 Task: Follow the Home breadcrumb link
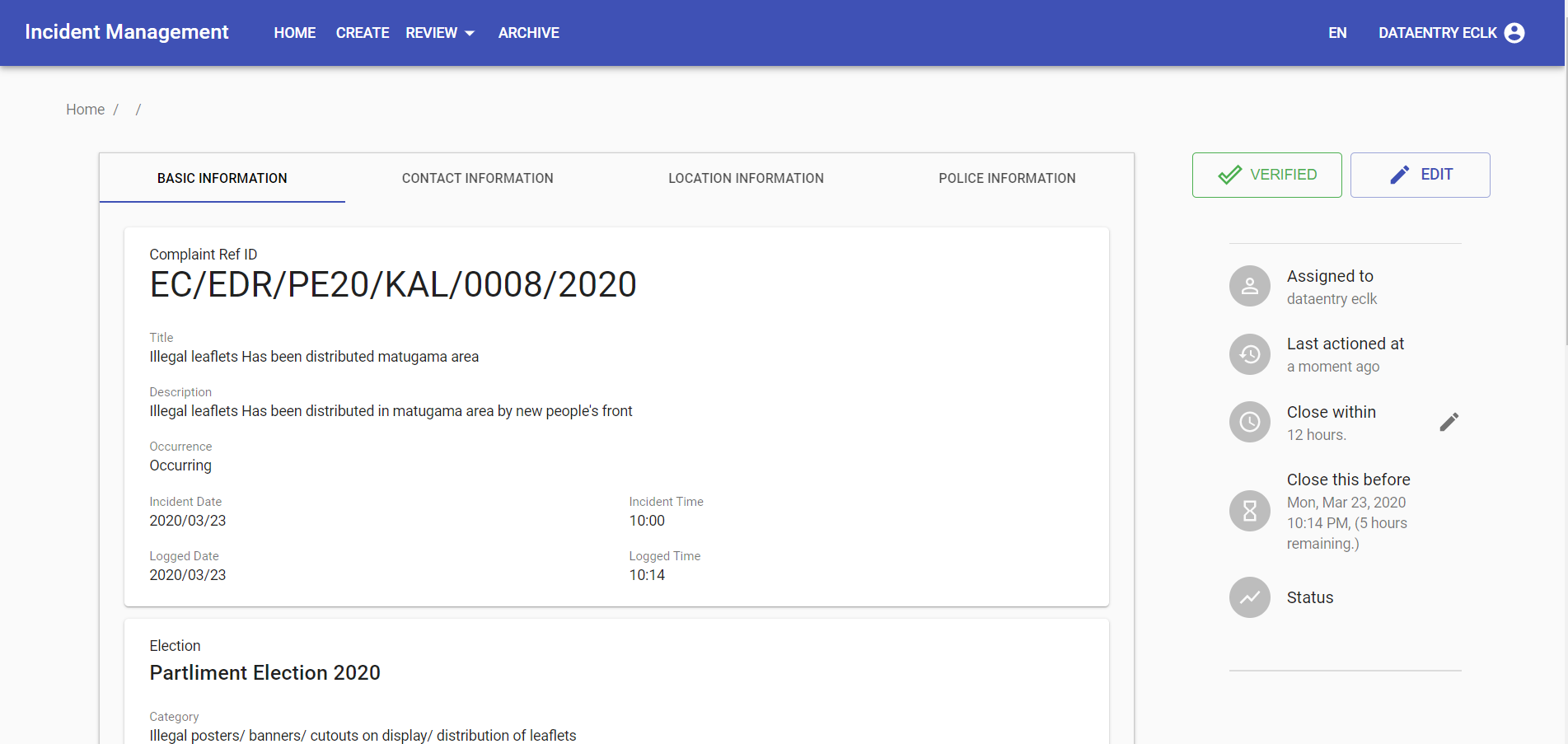(x=85, y=109)
